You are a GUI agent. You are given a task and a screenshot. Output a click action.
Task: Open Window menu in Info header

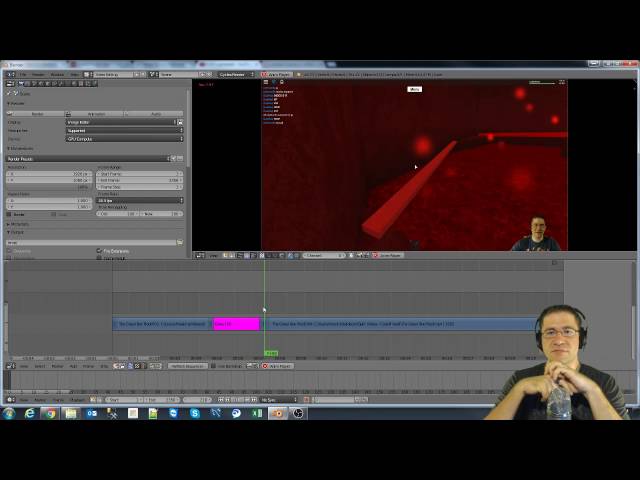(x=57, y=75)
